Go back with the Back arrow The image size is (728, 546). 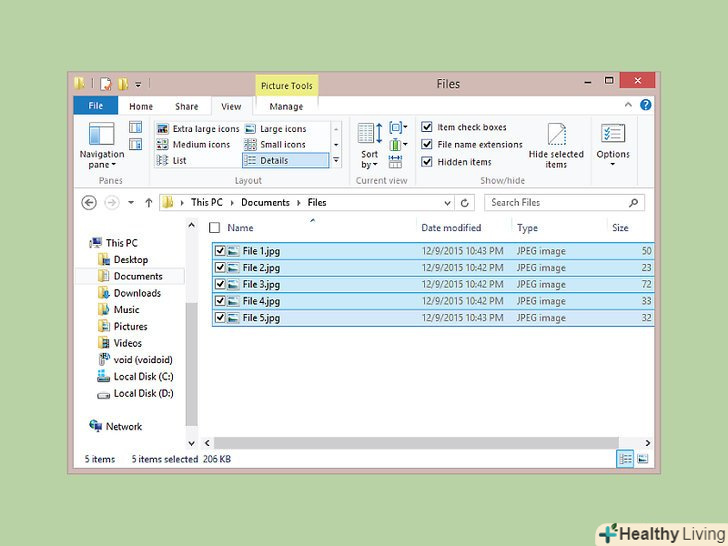89,203
